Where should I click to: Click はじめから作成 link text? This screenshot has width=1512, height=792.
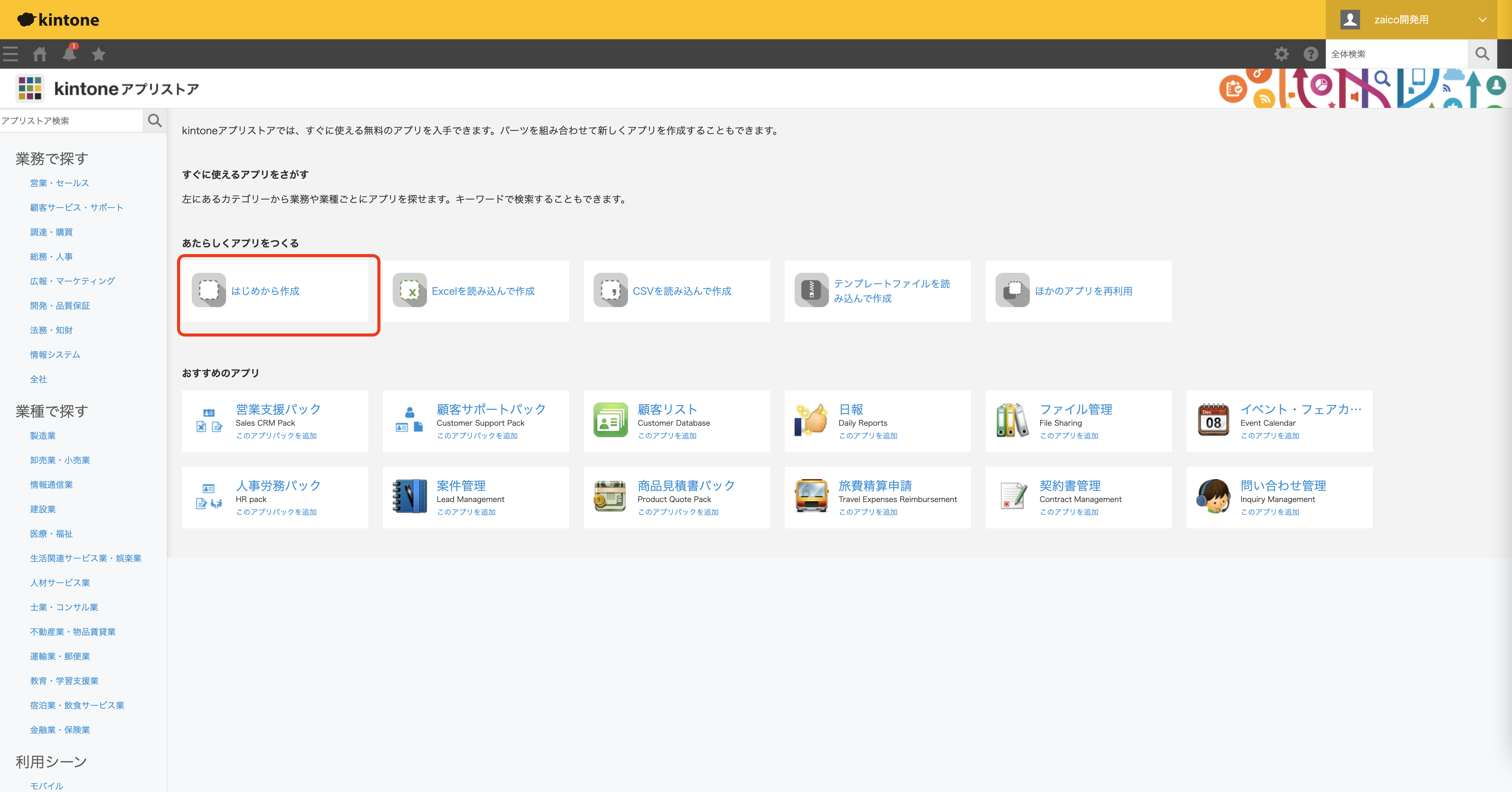[x=265, y=291]
